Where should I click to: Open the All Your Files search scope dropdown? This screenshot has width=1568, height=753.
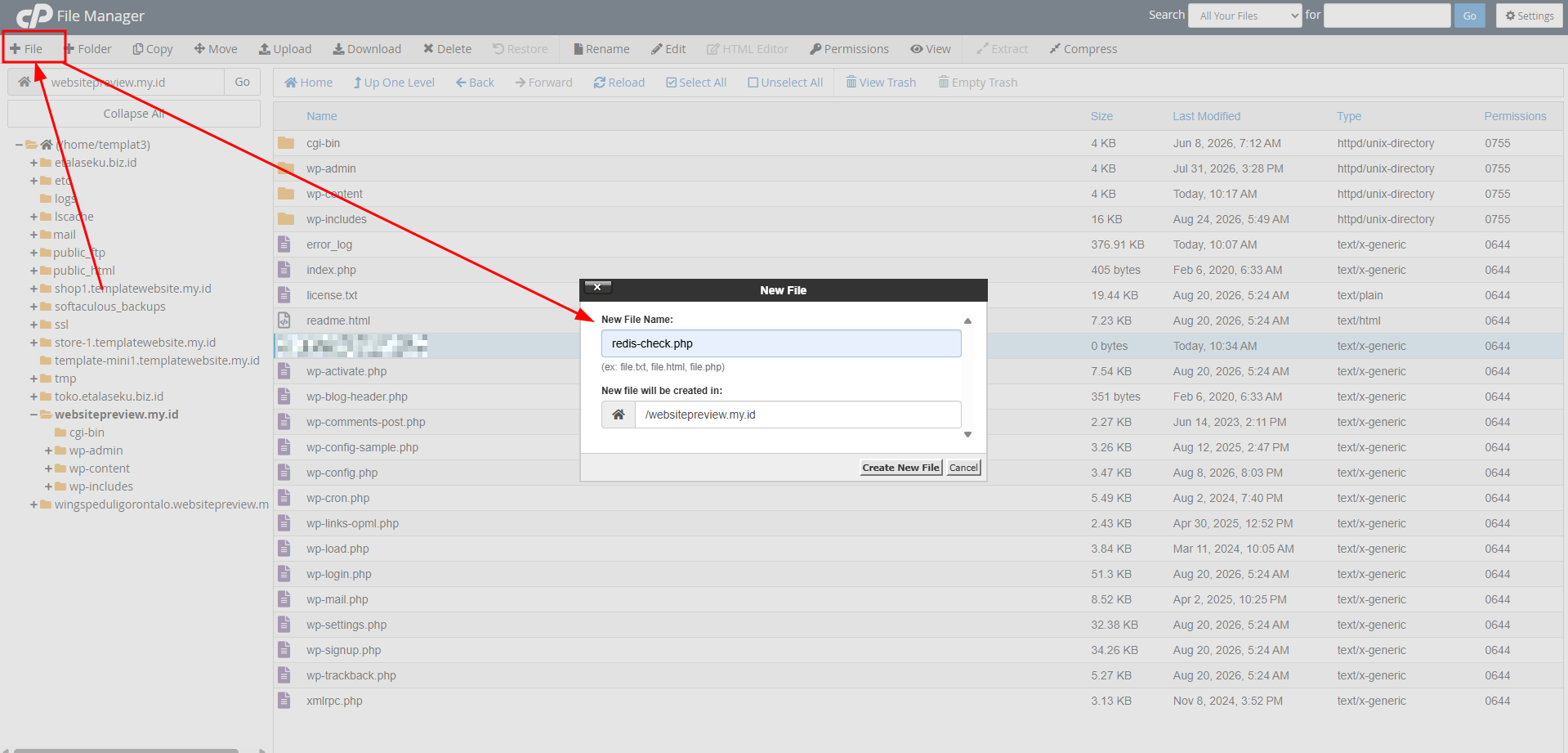[1244, 16]
